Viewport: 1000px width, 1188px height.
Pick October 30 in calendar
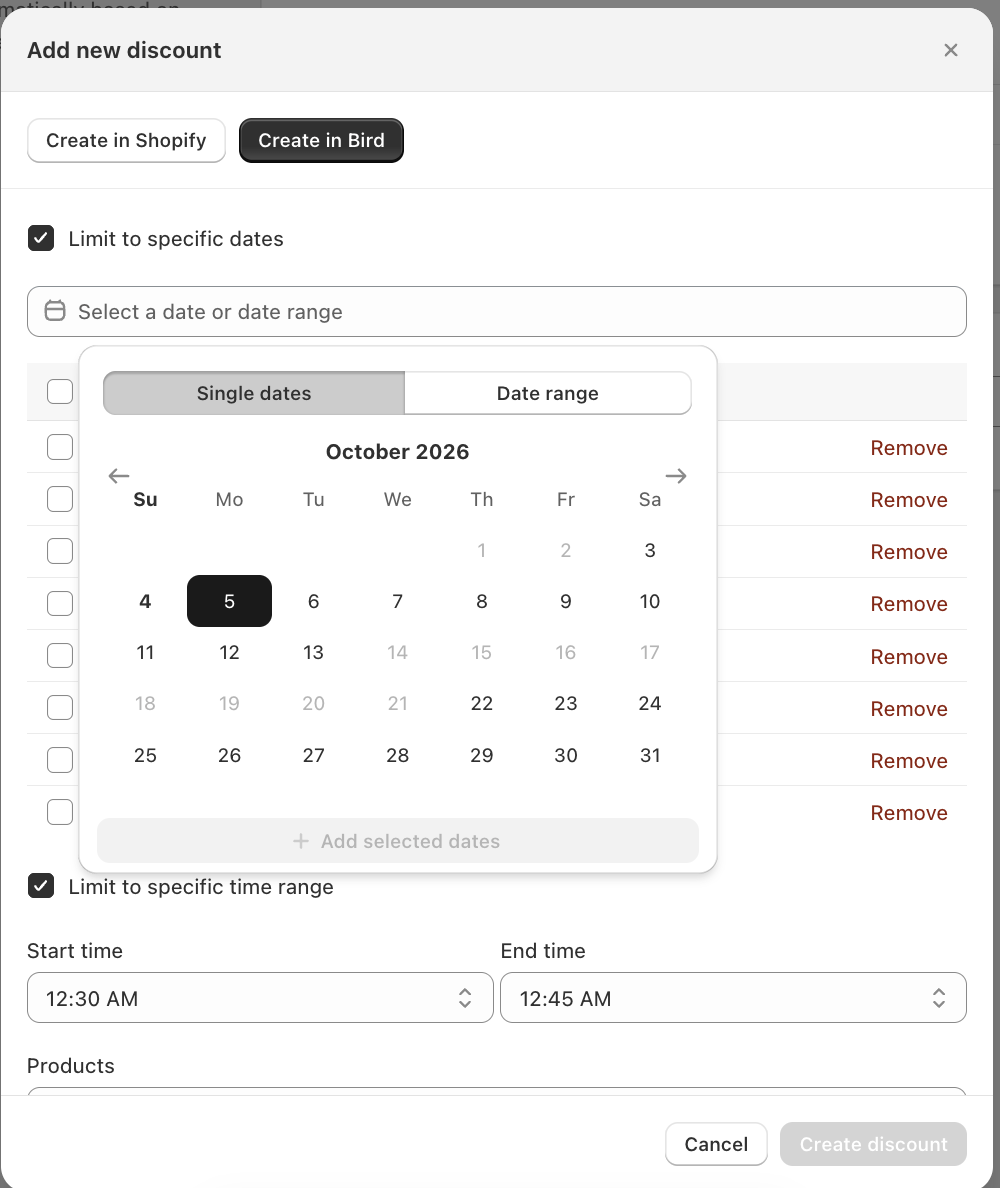(x=566, y=755)
